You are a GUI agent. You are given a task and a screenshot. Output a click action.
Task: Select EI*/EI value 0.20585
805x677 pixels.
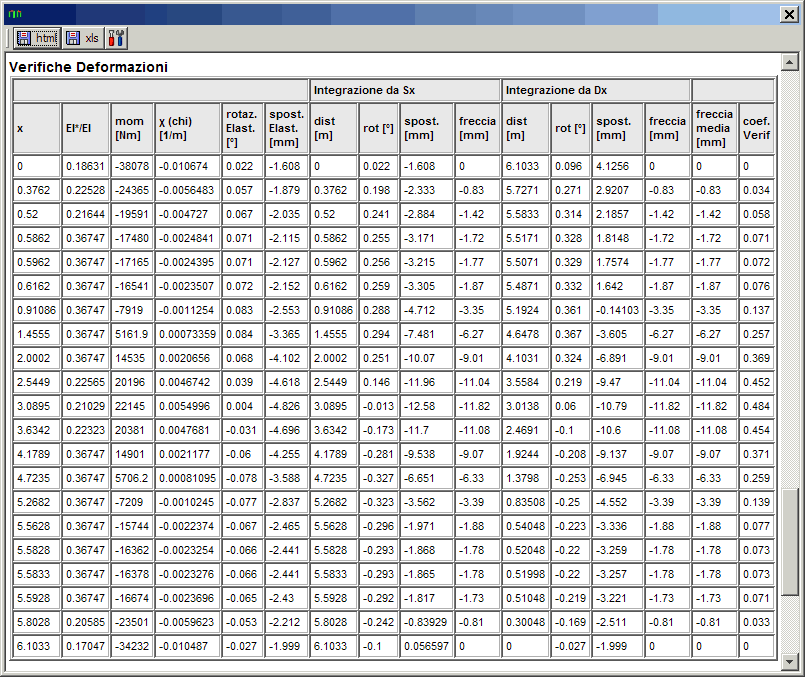(x=85, y=623)
